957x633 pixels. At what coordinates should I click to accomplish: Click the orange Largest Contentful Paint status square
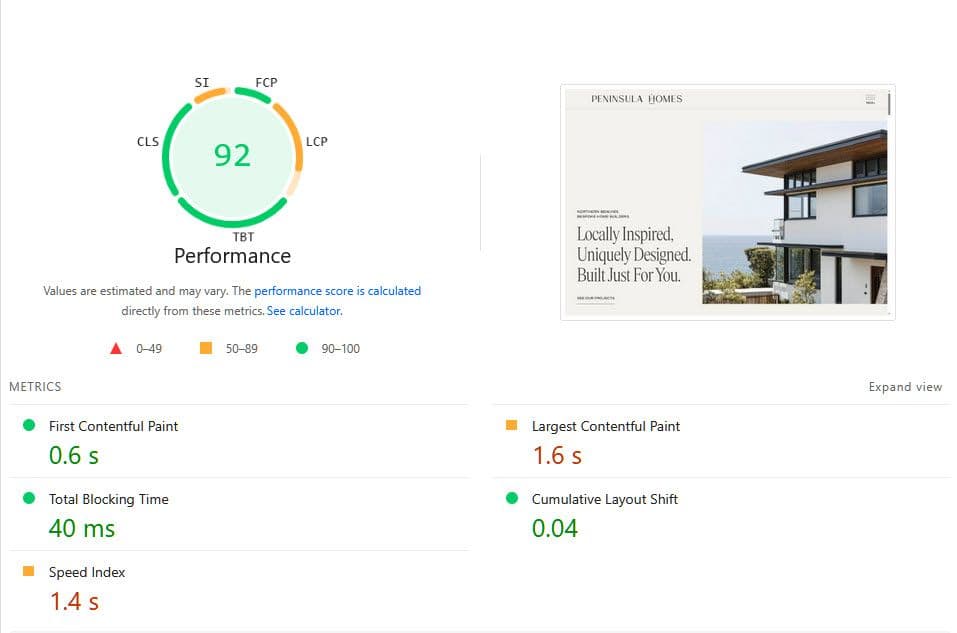[513, 426]
